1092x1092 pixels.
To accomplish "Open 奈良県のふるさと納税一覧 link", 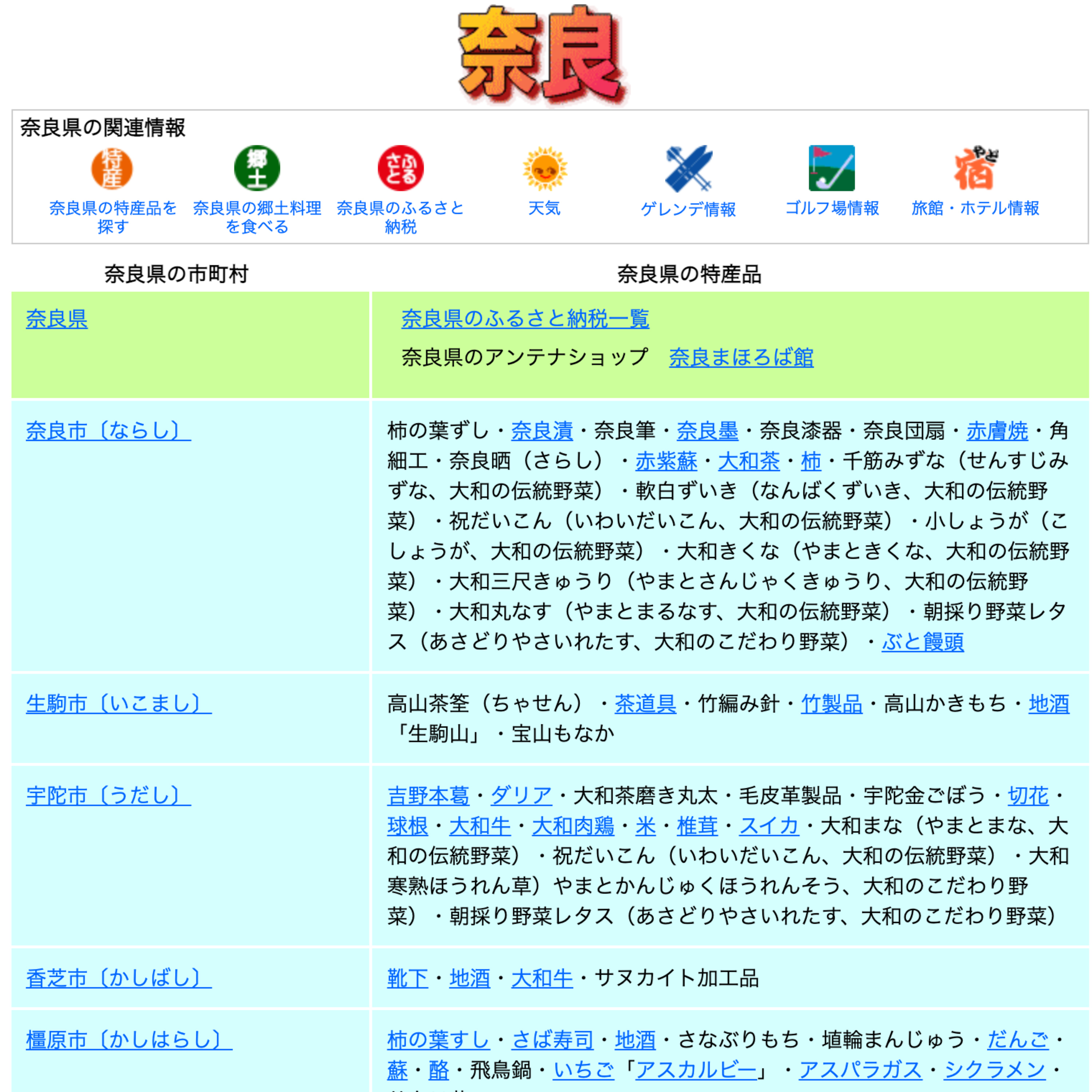I will (x=525, y=319).
